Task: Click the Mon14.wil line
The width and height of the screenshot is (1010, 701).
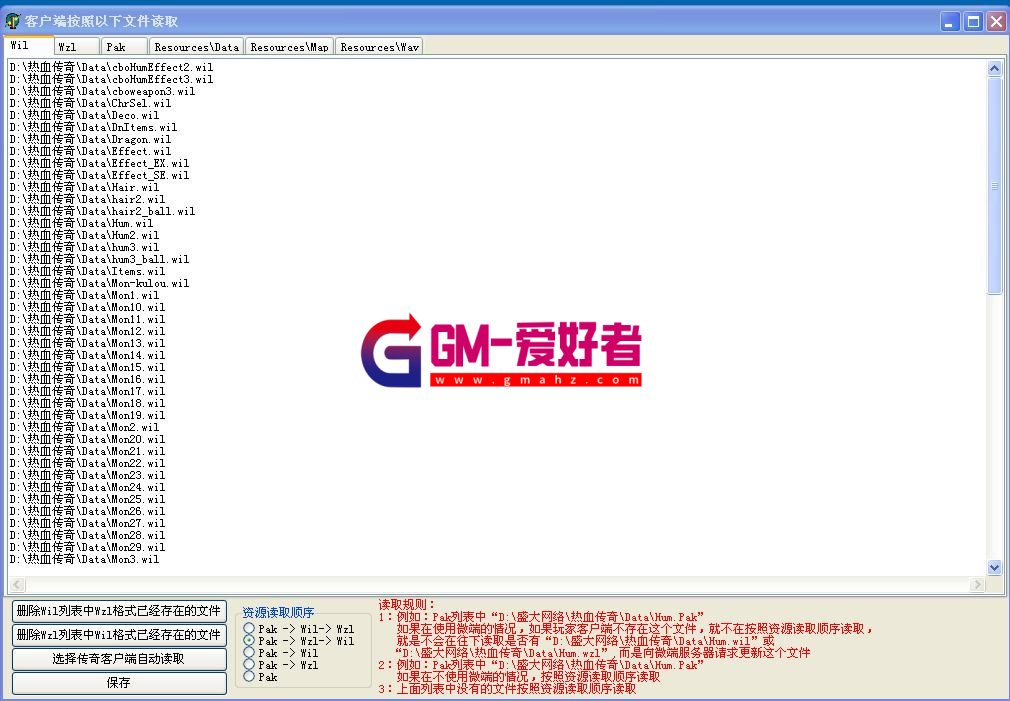Action: tap(88, 356)
